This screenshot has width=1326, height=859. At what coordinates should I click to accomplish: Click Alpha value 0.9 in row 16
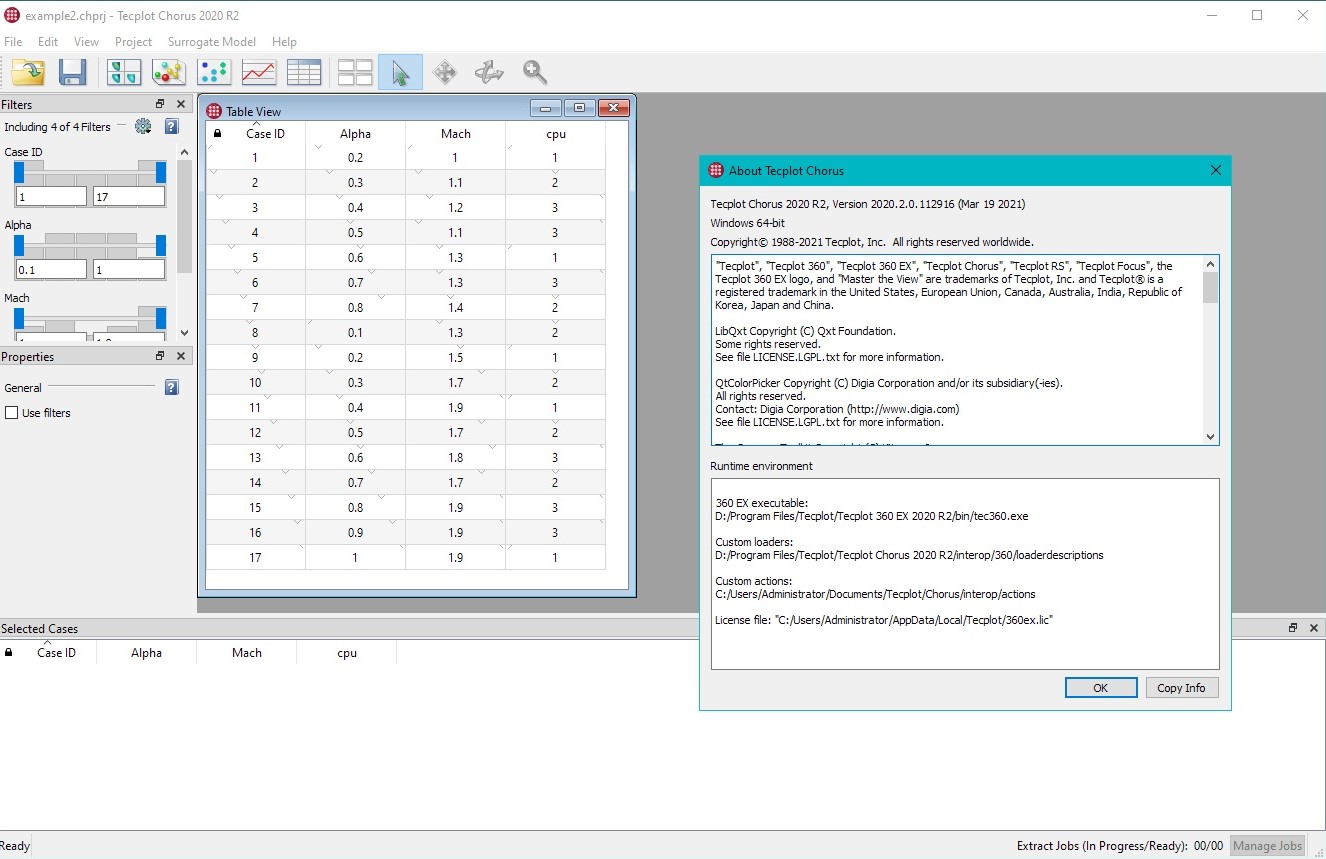[355, 532]
